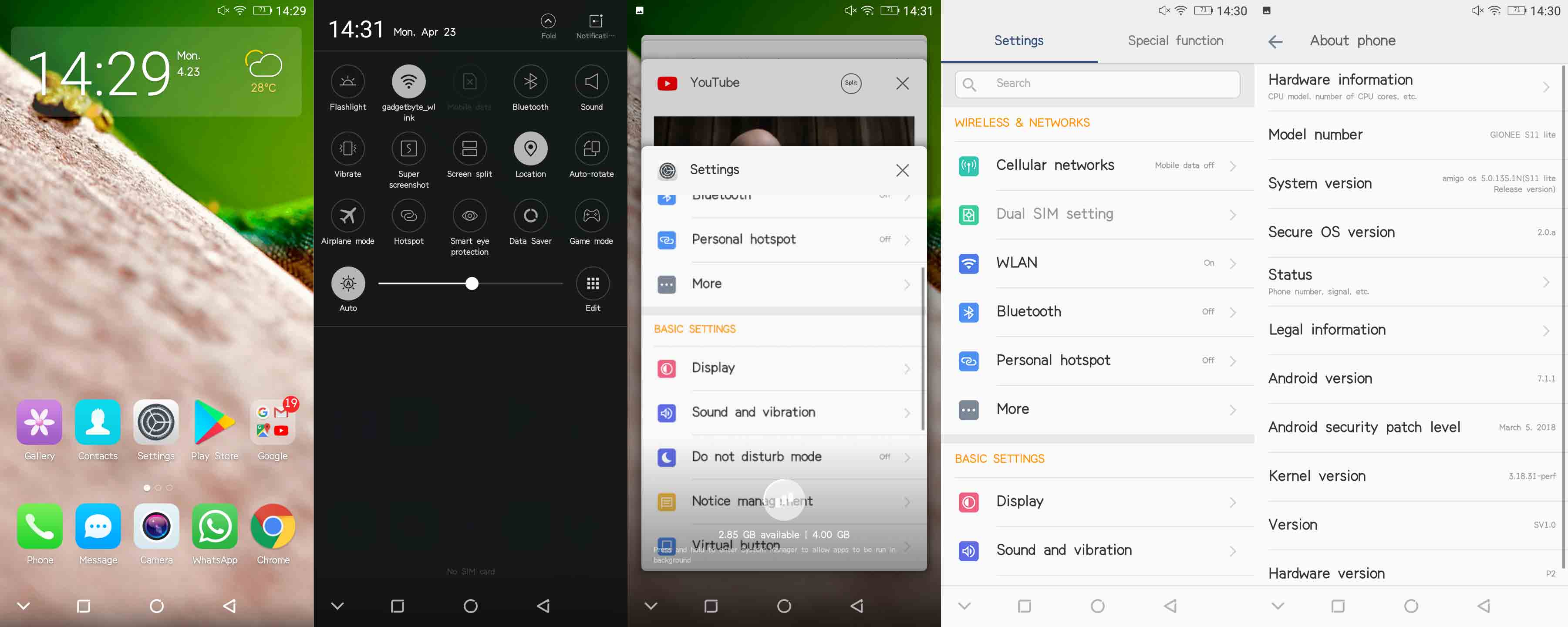Open the More wireless settings chevron
Image resolution: width=1568 pixels, height=627 pixels.
click(x=1233, y=409)
